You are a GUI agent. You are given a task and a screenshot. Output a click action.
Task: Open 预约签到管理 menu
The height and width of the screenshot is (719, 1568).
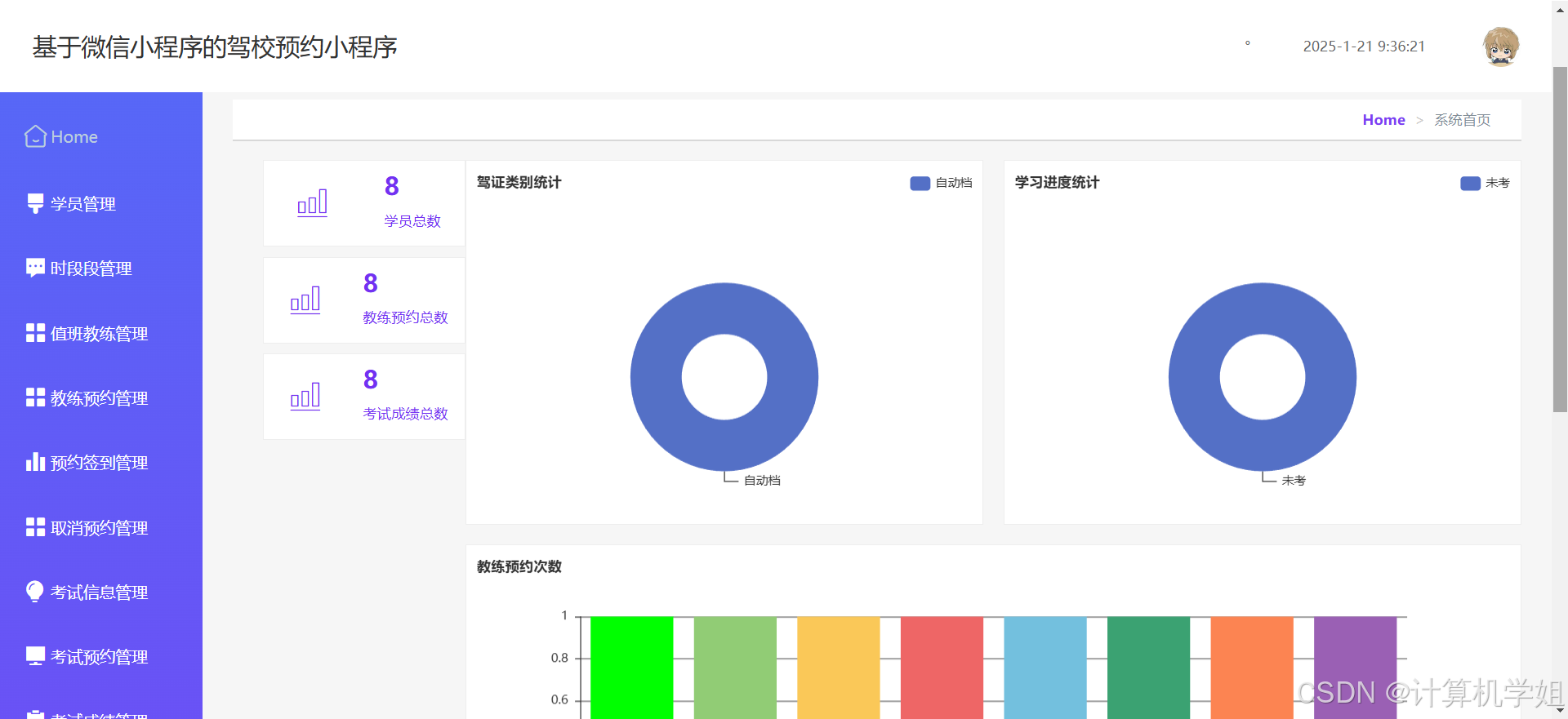click(x=101, y=462)
